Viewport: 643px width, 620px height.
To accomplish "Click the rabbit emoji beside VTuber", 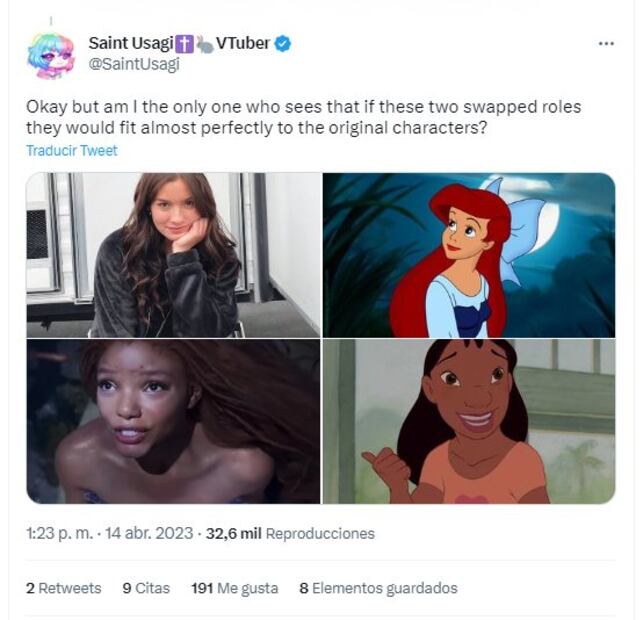I will 204,43.
